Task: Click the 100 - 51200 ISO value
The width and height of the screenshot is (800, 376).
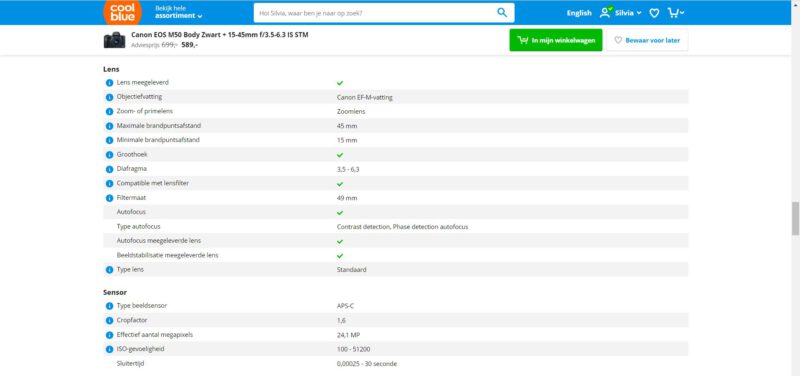Action: tap(354, 349)
